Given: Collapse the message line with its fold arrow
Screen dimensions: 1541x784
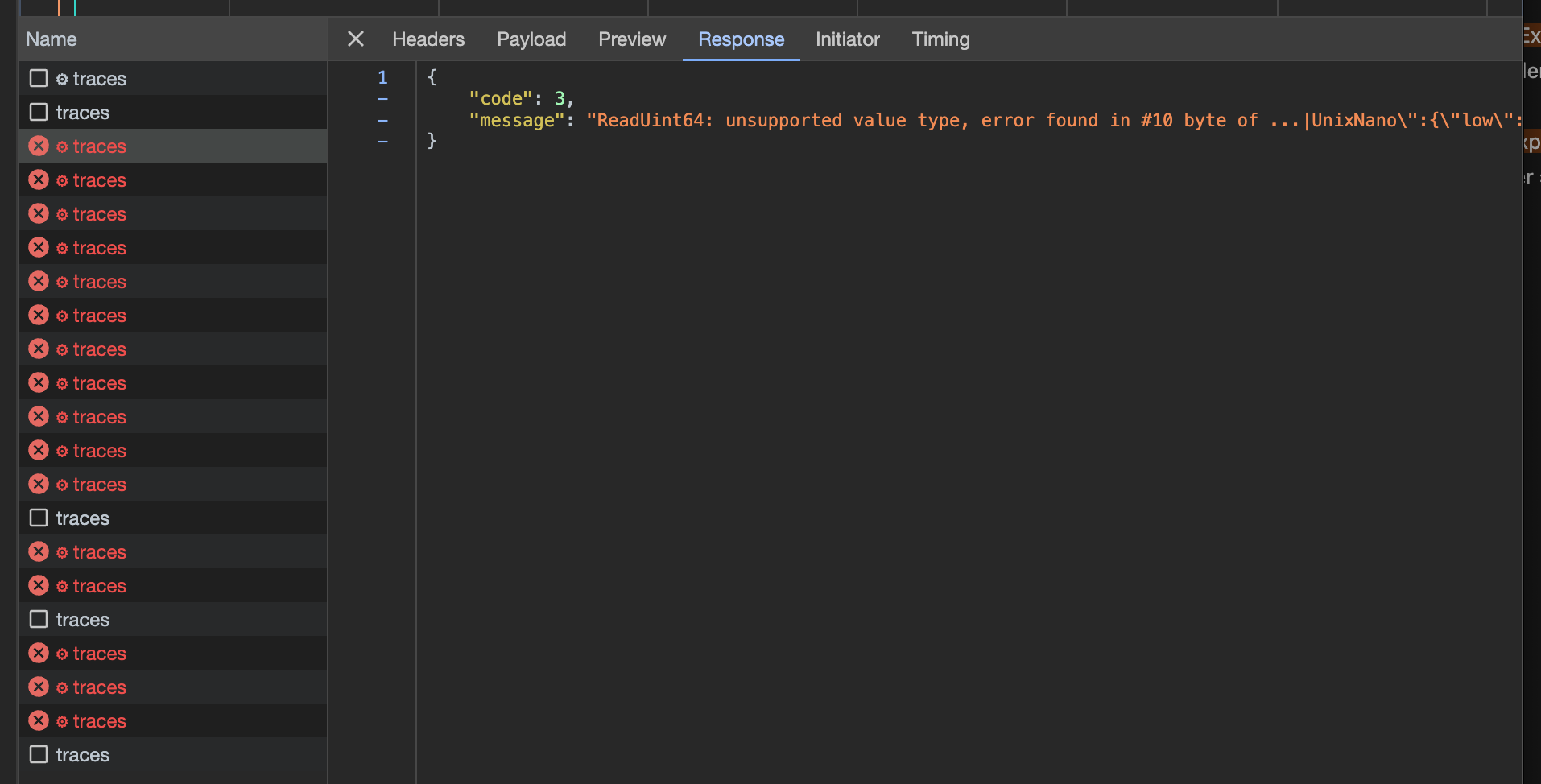Looking at the screenshot, I should (383, 120).
